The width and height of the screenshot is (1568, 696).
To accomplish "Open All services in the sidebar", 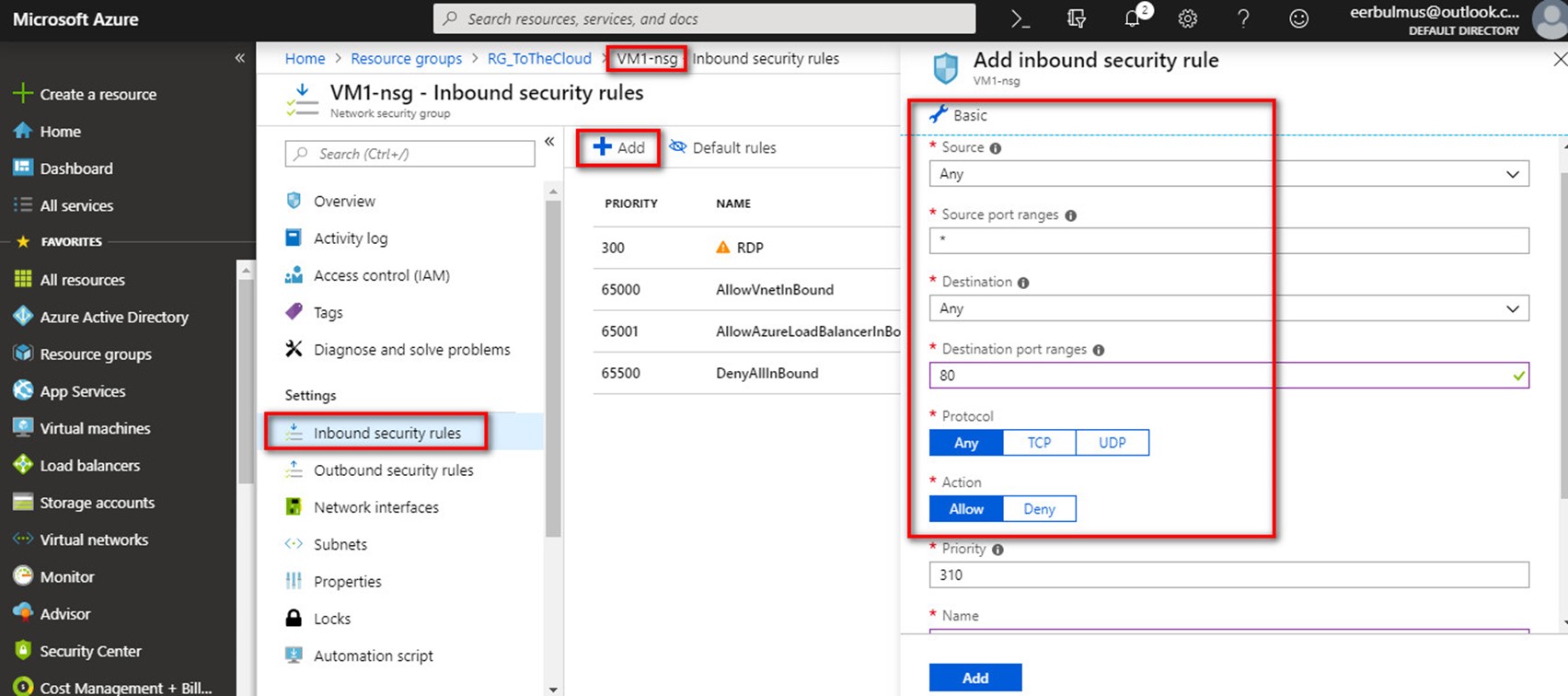I will [x=76, y=205].
